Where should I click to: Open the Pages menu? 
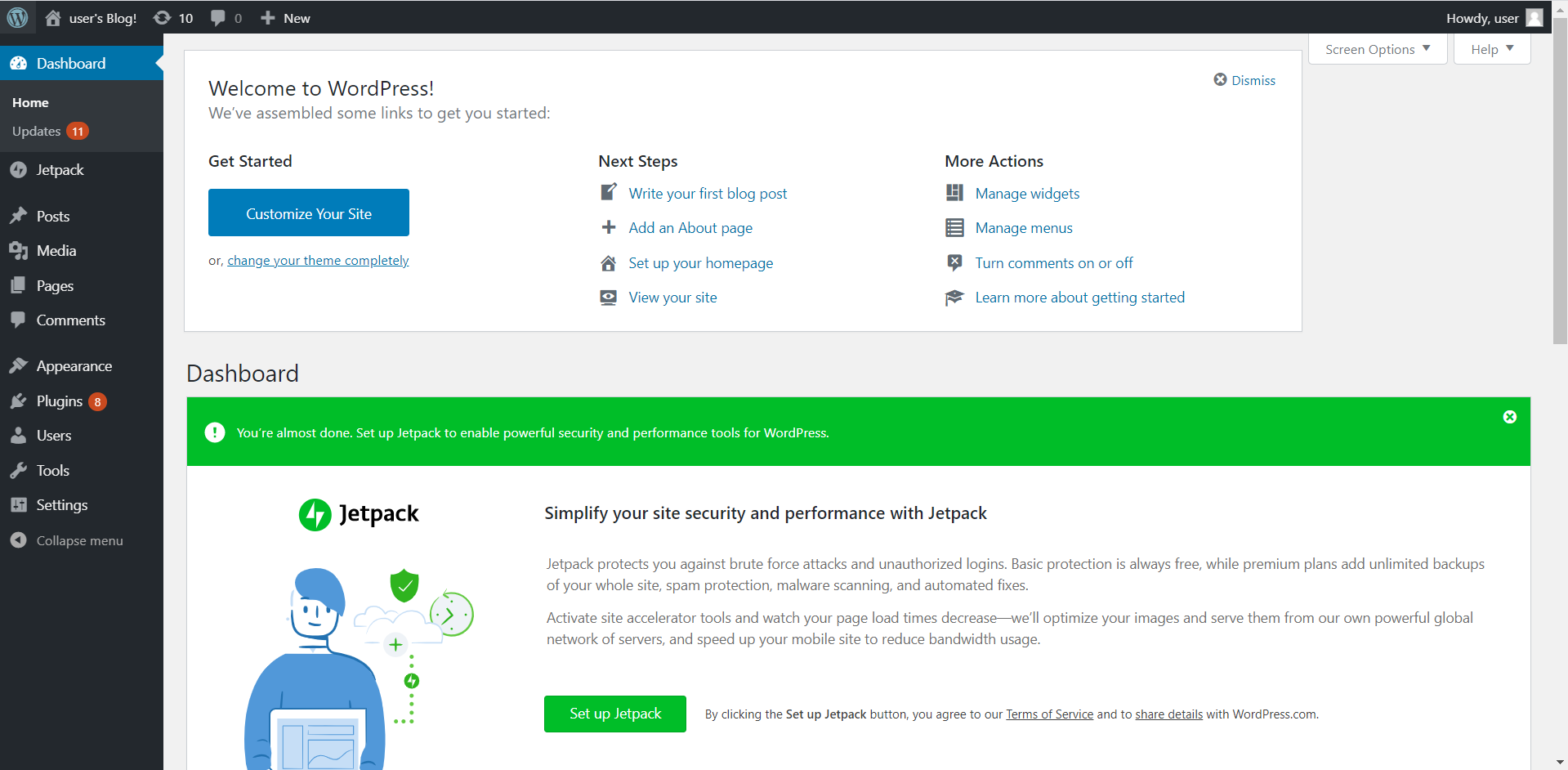(x=56, y=285)
